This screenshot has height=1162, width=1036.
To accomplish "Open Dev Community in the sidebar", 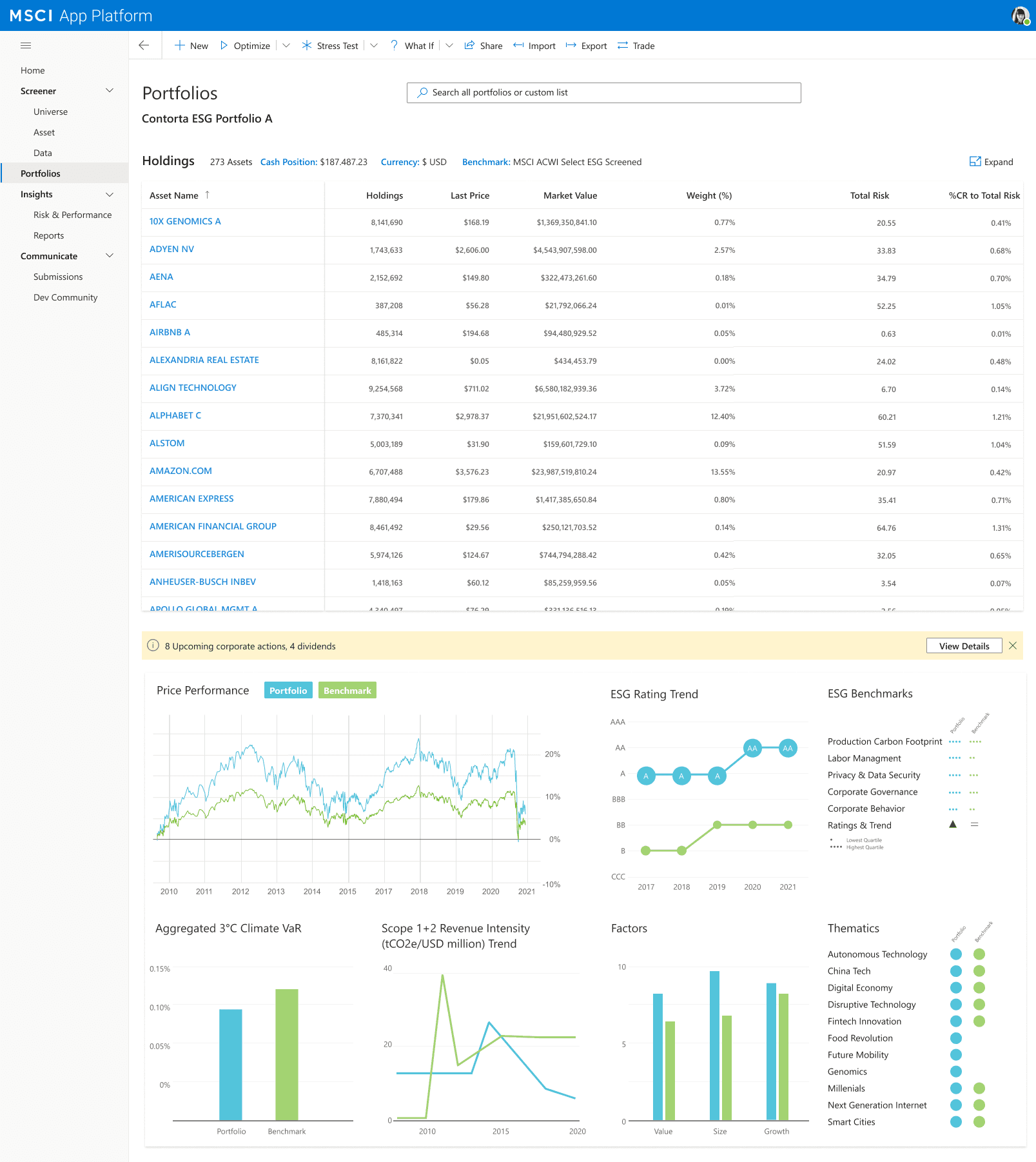I will click(x=65, y=297).
